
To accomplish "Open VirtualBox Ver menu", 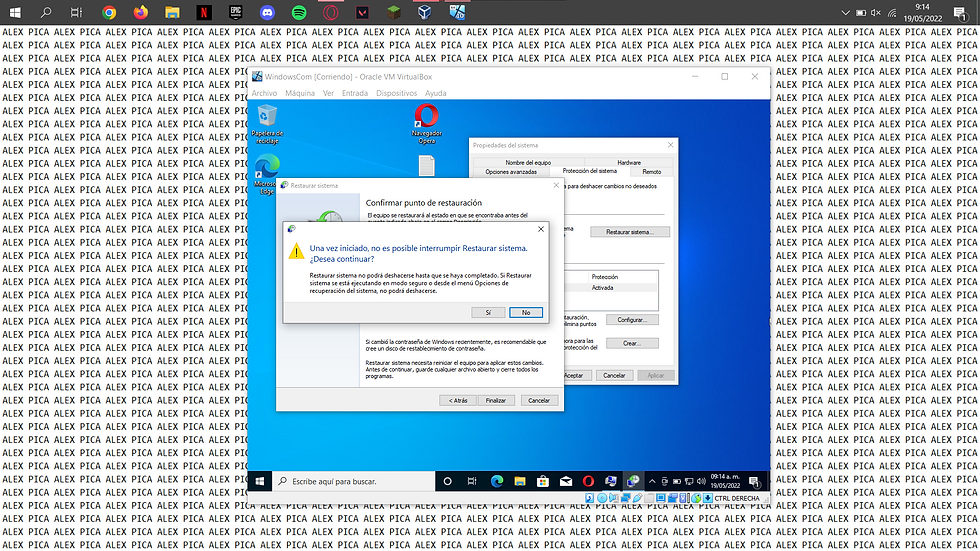I will click(x=328, y=93).
